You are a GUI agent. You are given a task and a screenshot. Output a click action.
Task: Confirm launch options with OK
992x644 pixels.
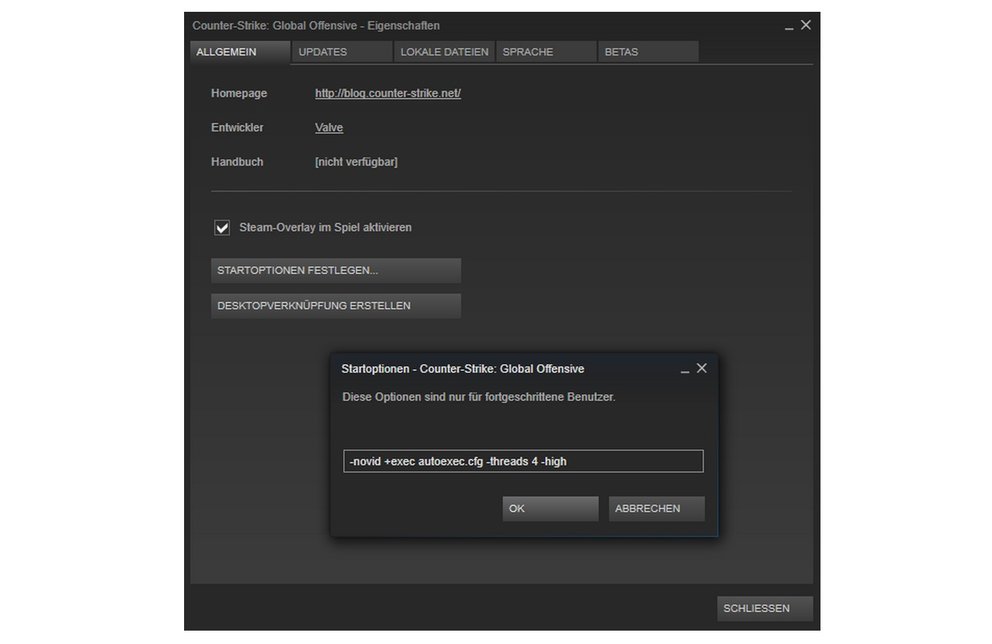549,508
